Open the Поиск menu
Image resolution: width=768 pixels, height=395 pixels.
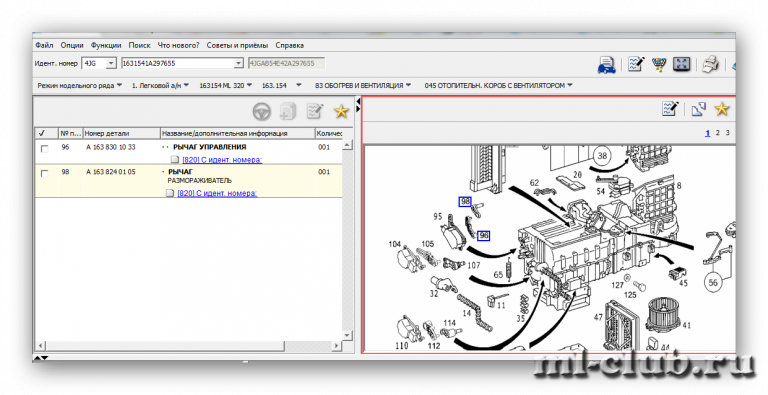tap(140, 45)
